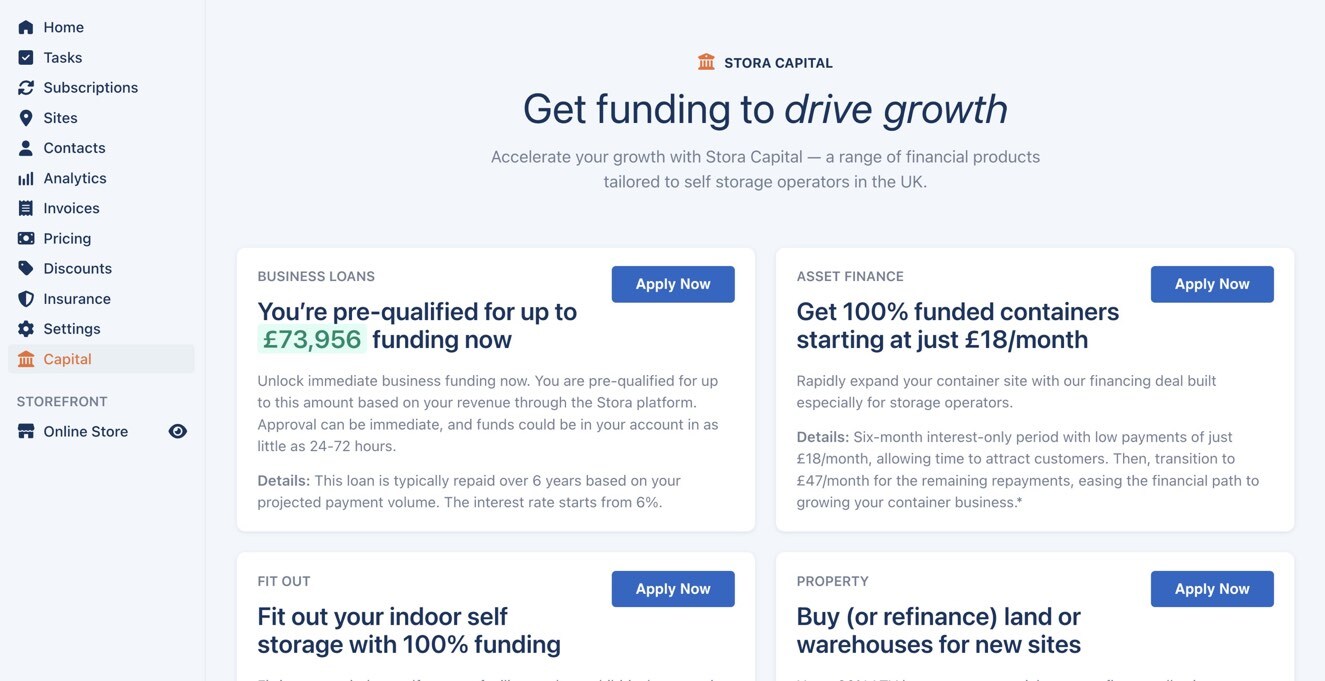Click the Analytics bar chart icon
The height and width of the screenshot is (681, 1325).
26,178
